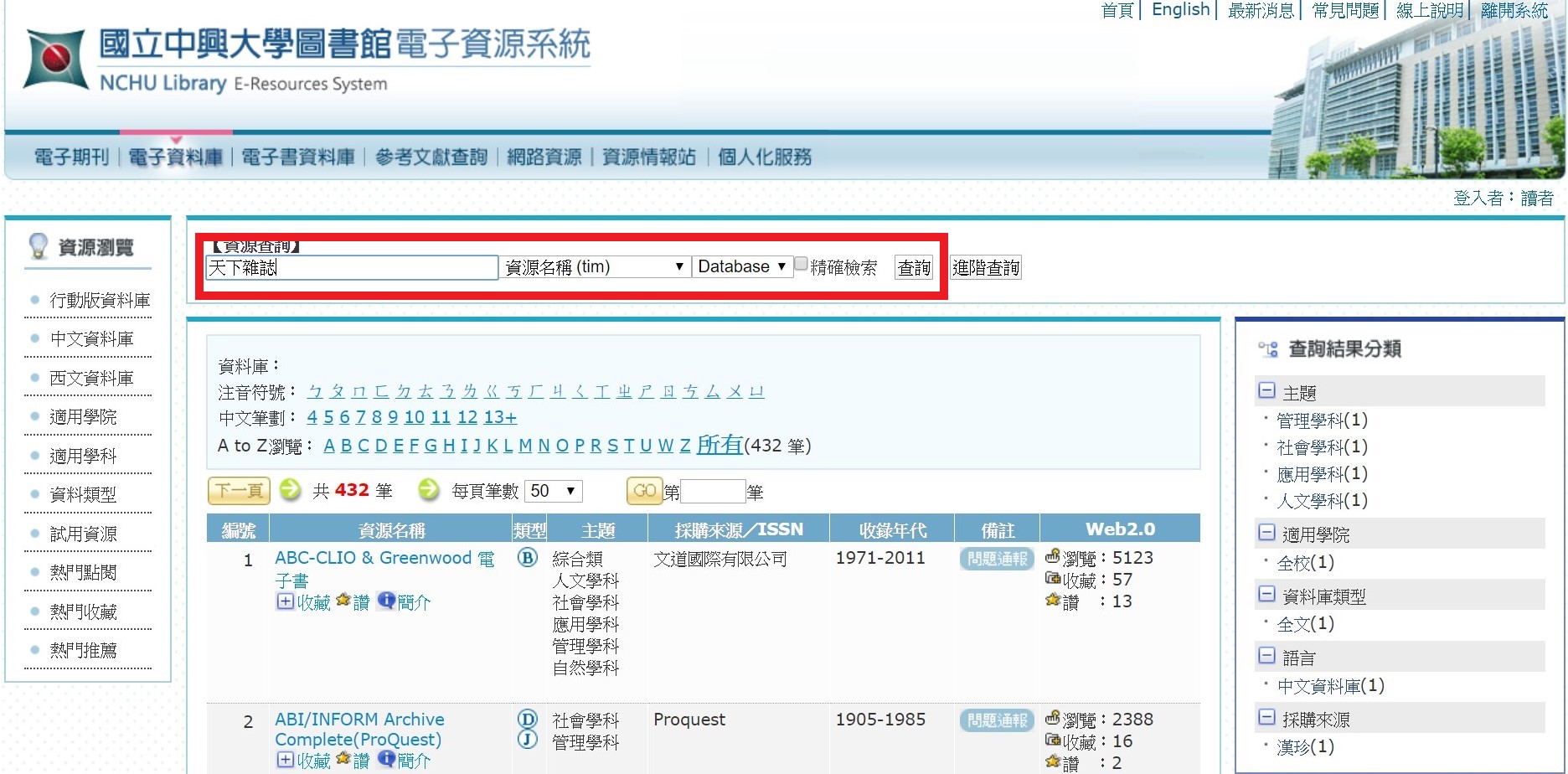Filter by 中文資料庫(1) language

click(x=1330, y=686)
